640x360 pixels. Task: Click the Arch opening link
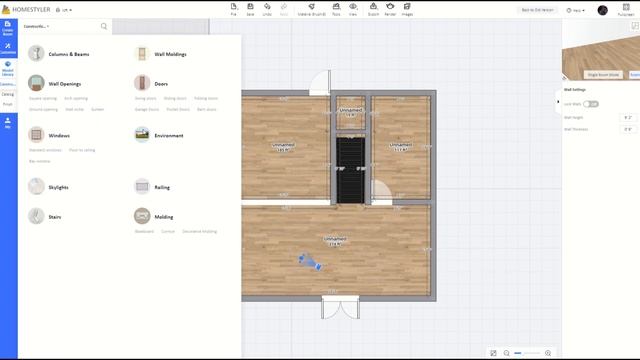[76, 98]
